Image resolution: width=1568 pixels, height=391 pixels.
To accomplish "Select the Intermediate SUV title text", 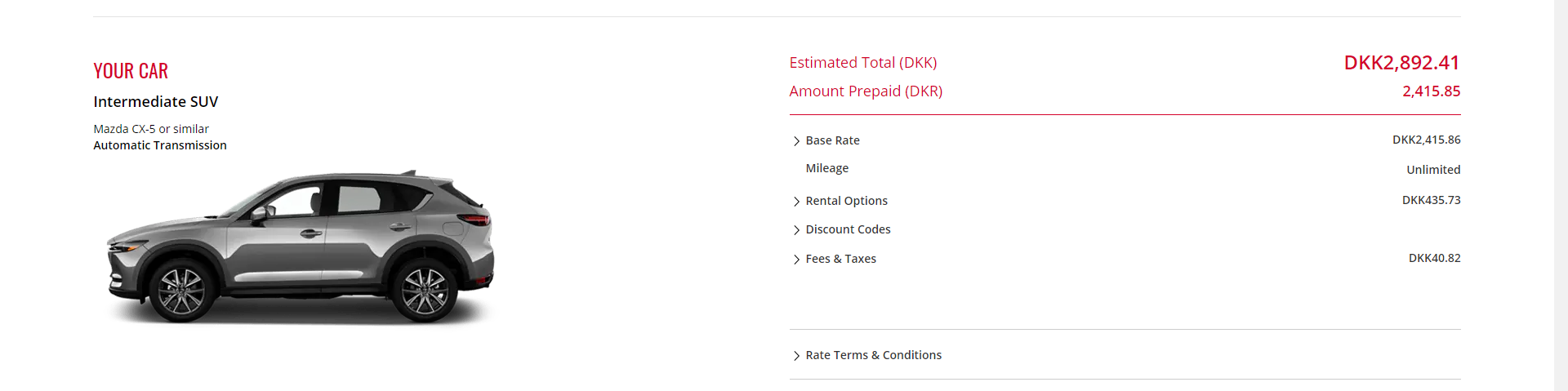I will tap(156, 102).
